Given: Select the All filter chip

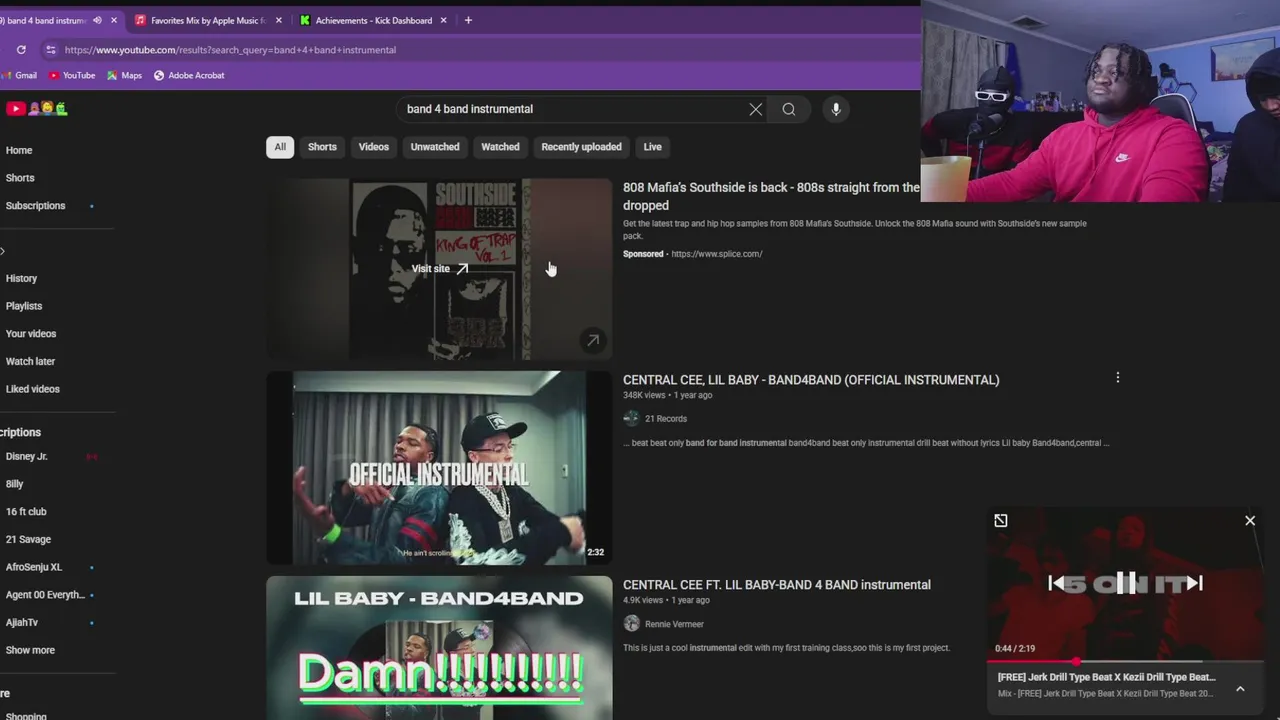Looking at the screenshot, I should point(280,147).
